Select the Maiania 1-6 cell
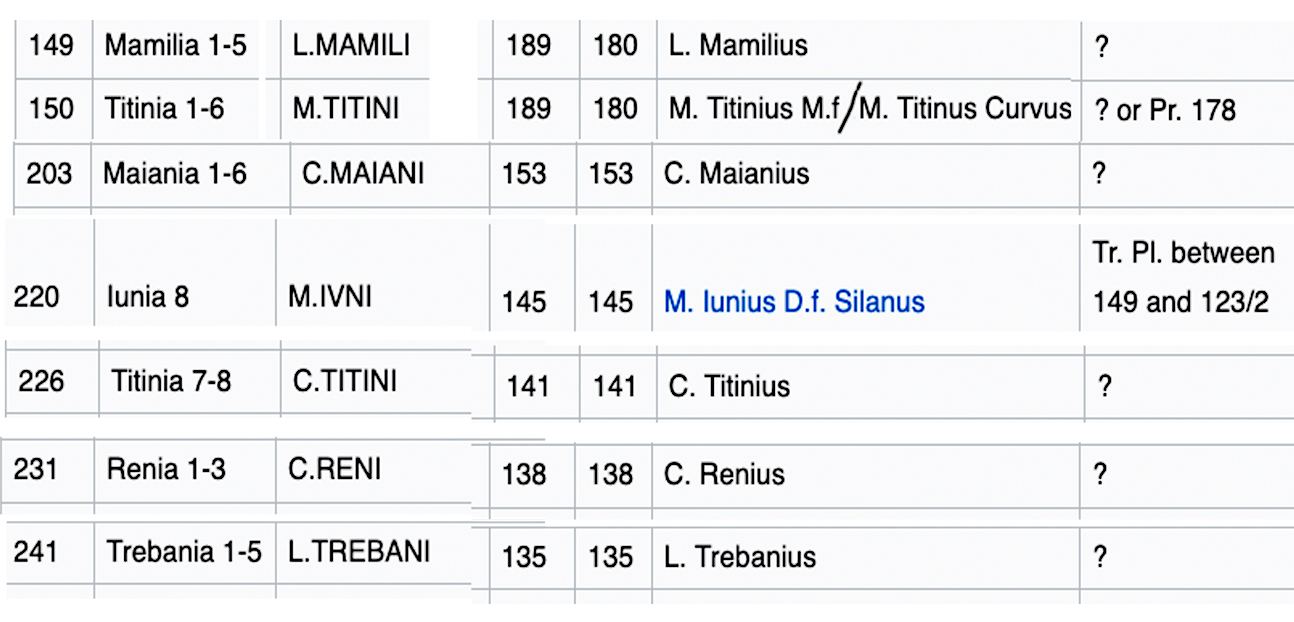The width and height of the screenshot is (1294, 622). pyautogui.click(x=175, y=173)
